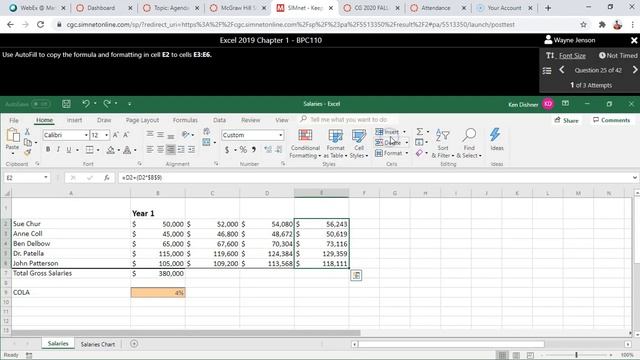The height and width of the screenshot is (360, 640).
Task: Switch to Page Break Preview view
Action: [x=530, y=355]
